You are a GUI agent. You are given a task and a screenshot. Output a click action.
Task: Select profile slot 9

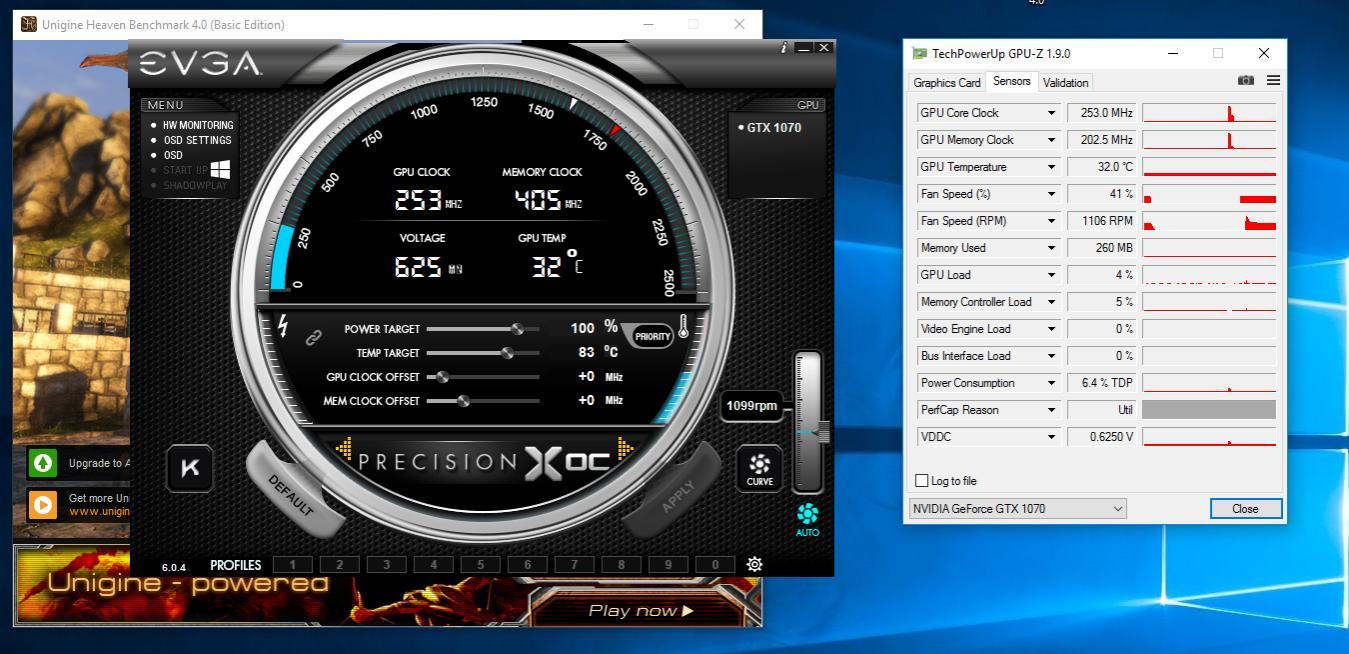[x=668, y=565]
